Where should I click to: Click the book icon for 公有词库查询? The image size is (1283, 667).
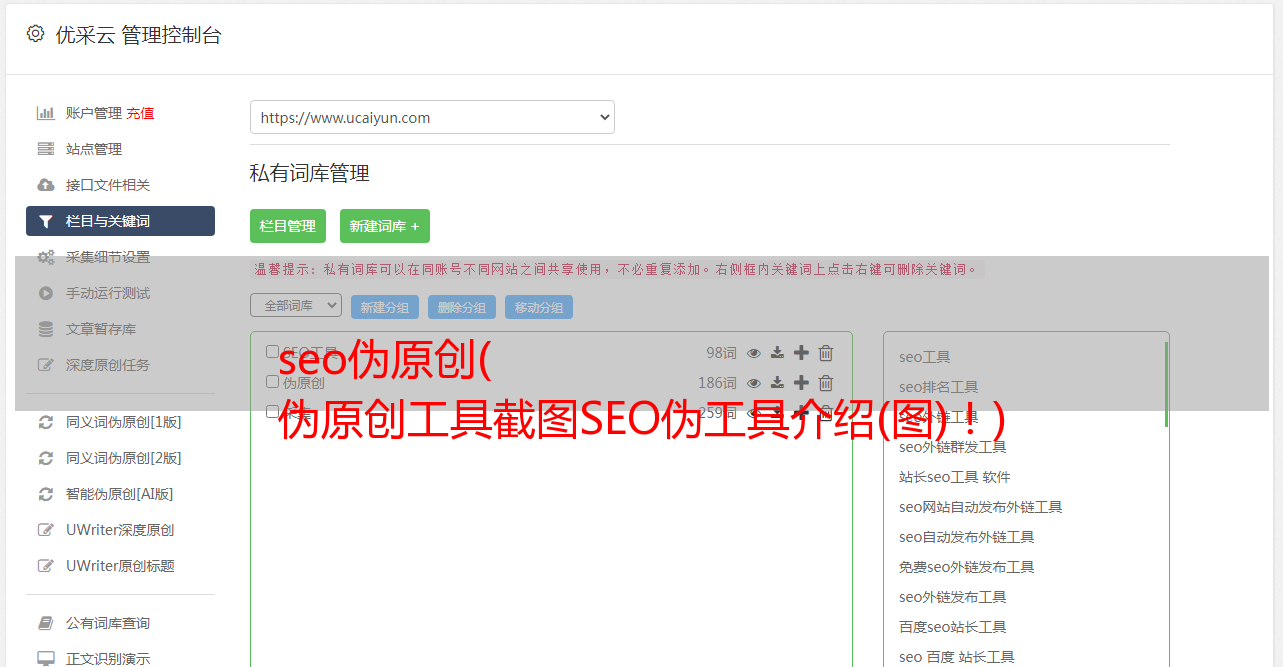click(46, 623)
